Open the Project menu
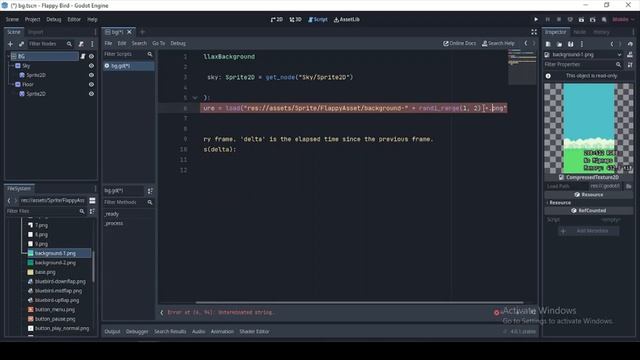 coord(32,19)
